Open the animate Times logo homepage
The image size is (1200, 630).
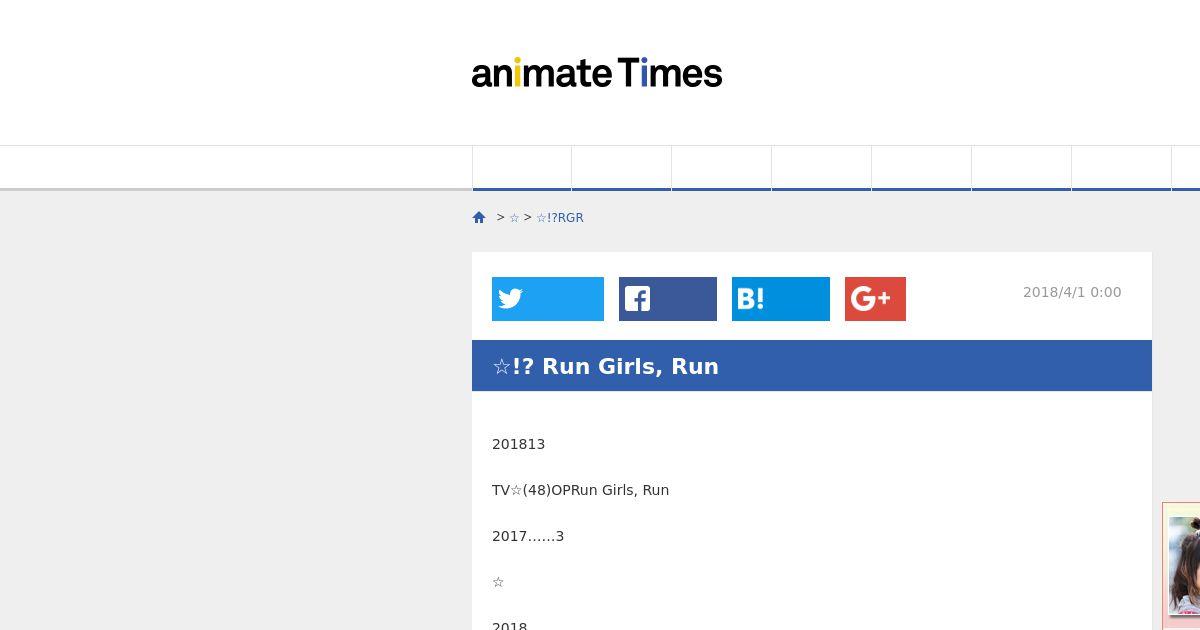pyautogui.click(x=597, y=73)
